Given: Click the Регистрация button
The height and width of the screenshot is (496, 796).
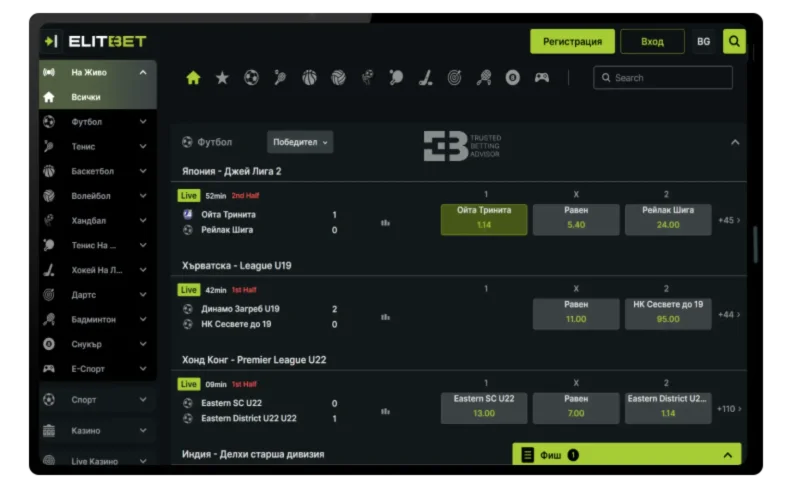Looking at the screenshot, I should 572,41.
